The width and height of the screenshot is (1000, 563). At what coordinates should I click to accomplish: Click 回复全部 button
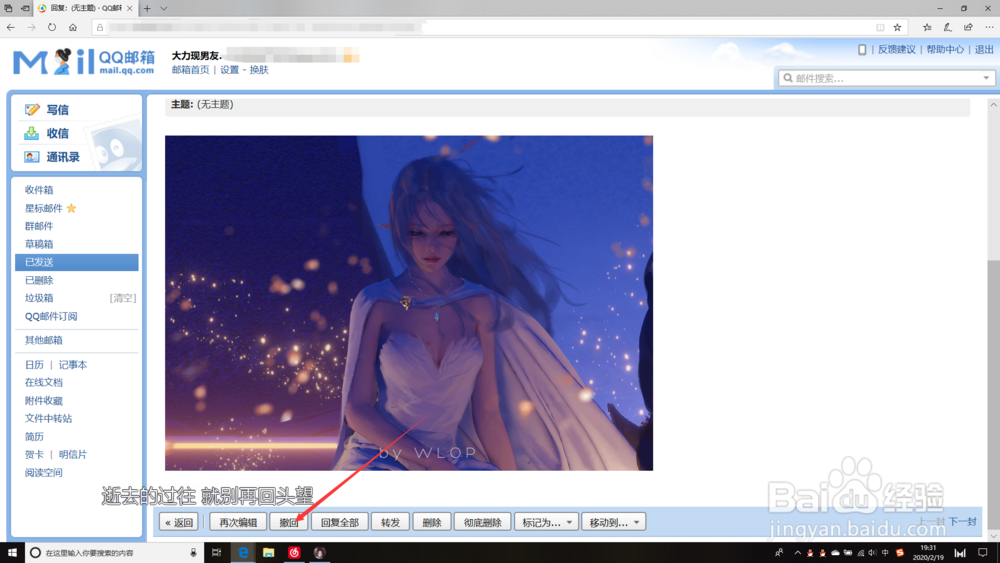(339, 522)
